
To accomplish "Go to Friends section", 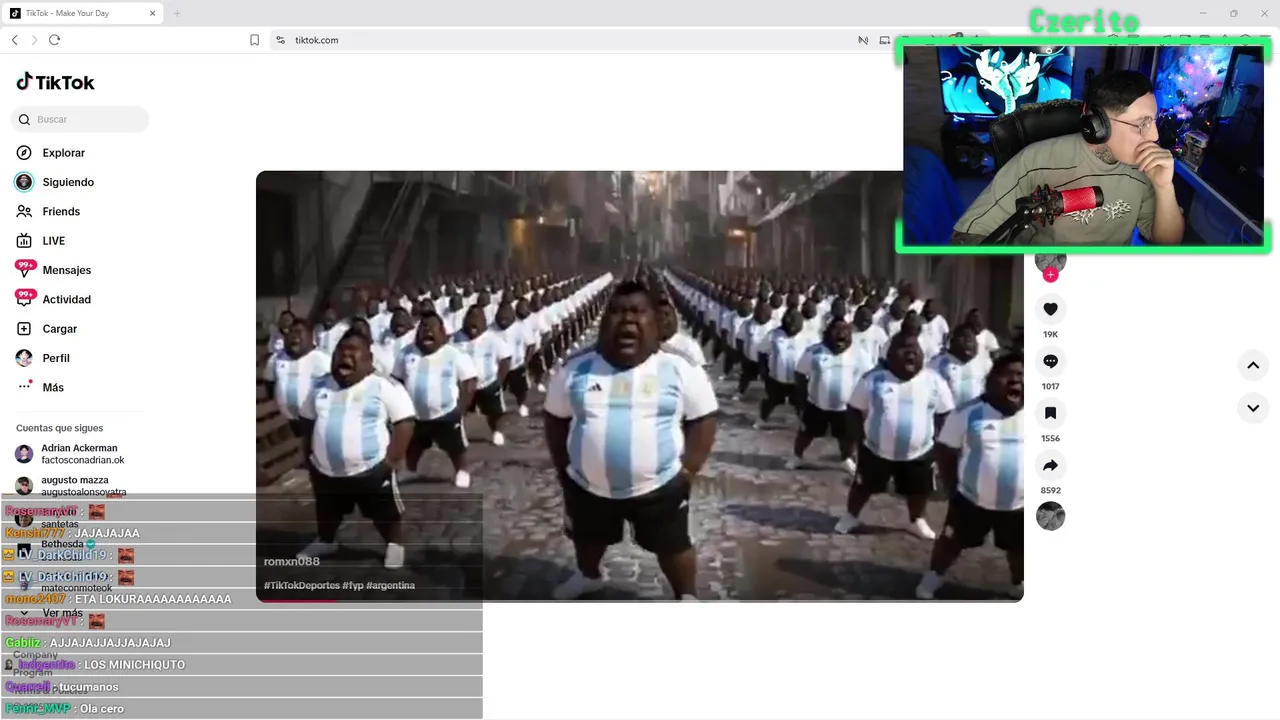I will coord(61,212).
